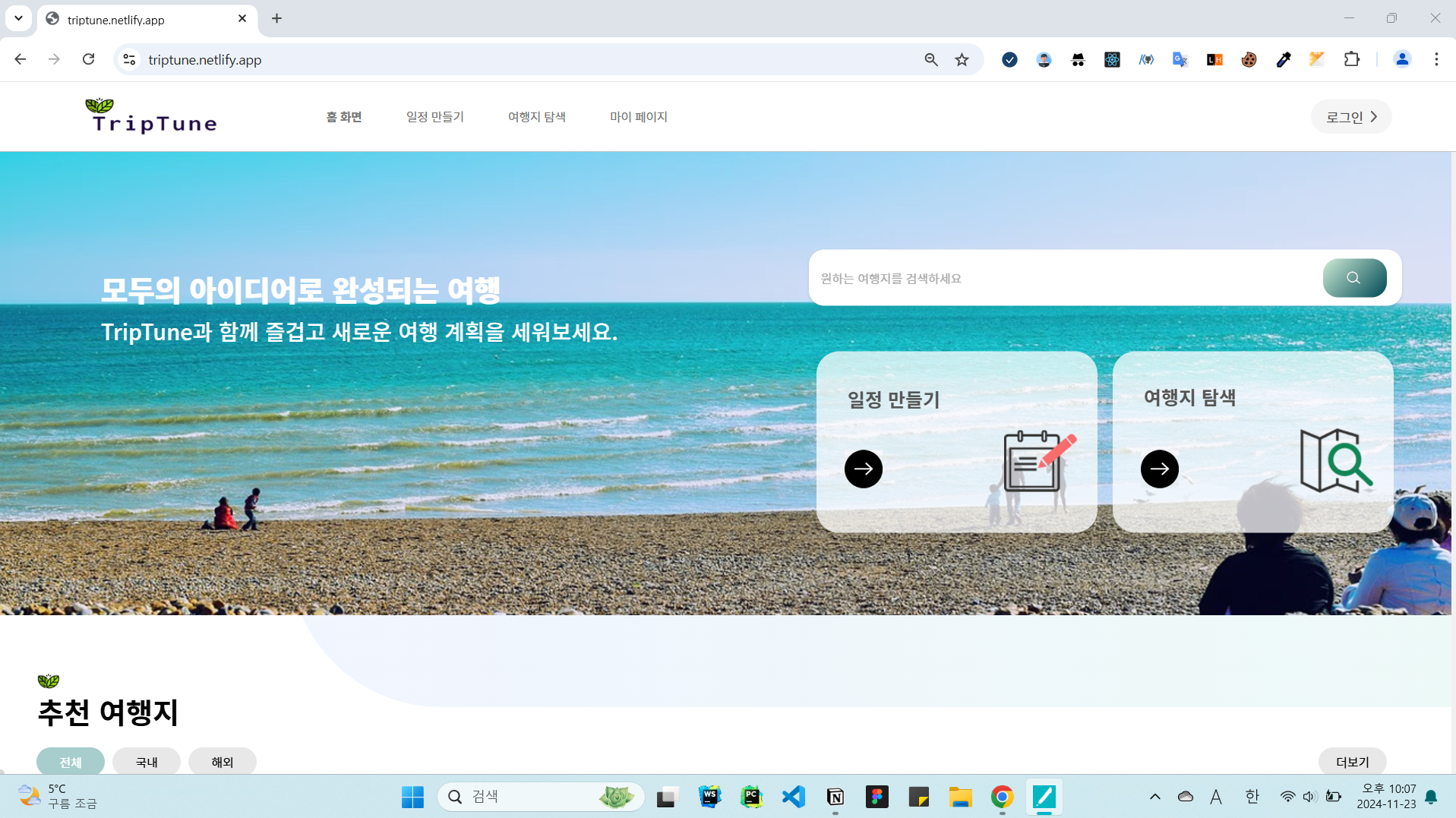
Task: Reload the page
Action: tap(89, 59)
